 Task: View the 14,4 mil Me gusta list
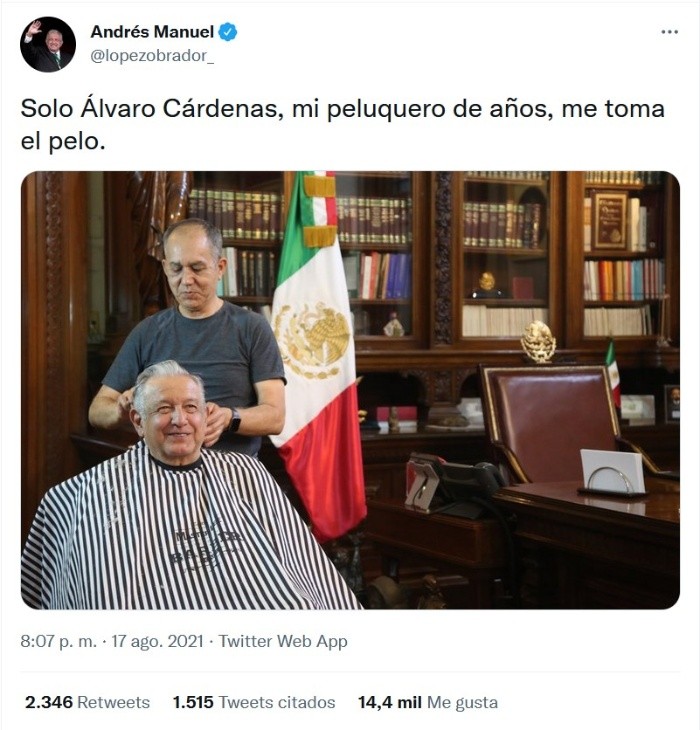click(428, 702)
